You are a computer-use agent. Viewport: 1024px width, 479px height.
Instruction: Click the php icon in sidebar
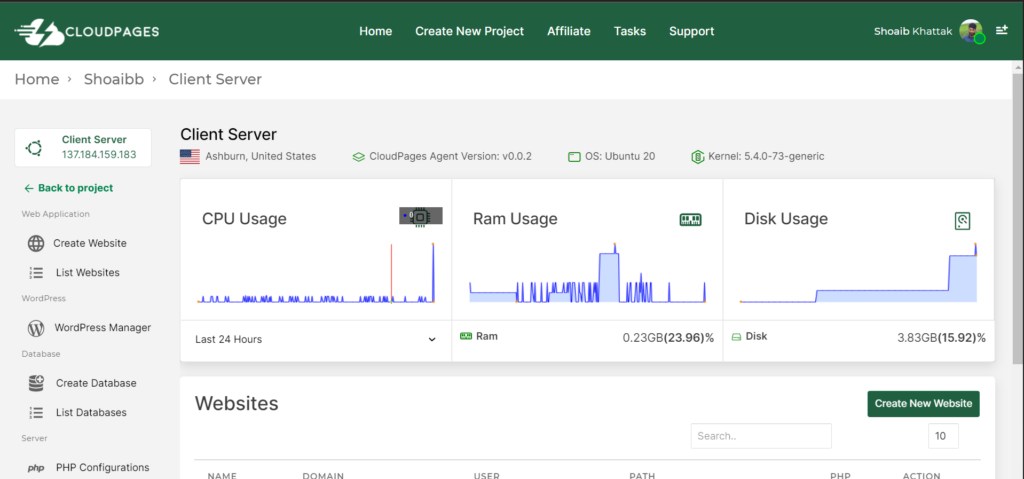coord(36,469)
